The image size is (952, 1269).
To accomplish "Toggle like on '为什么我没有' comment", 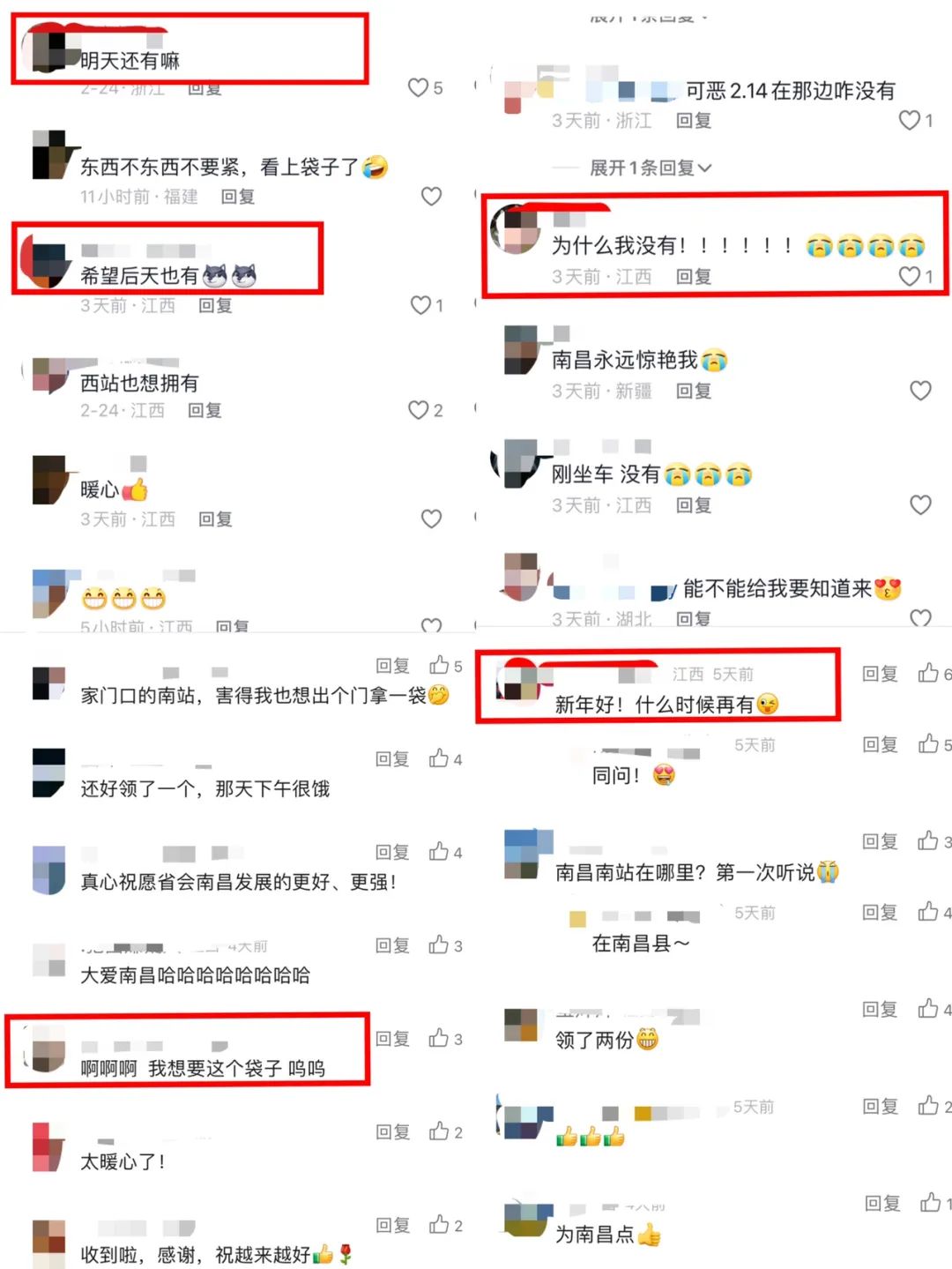I will [910, 276].
